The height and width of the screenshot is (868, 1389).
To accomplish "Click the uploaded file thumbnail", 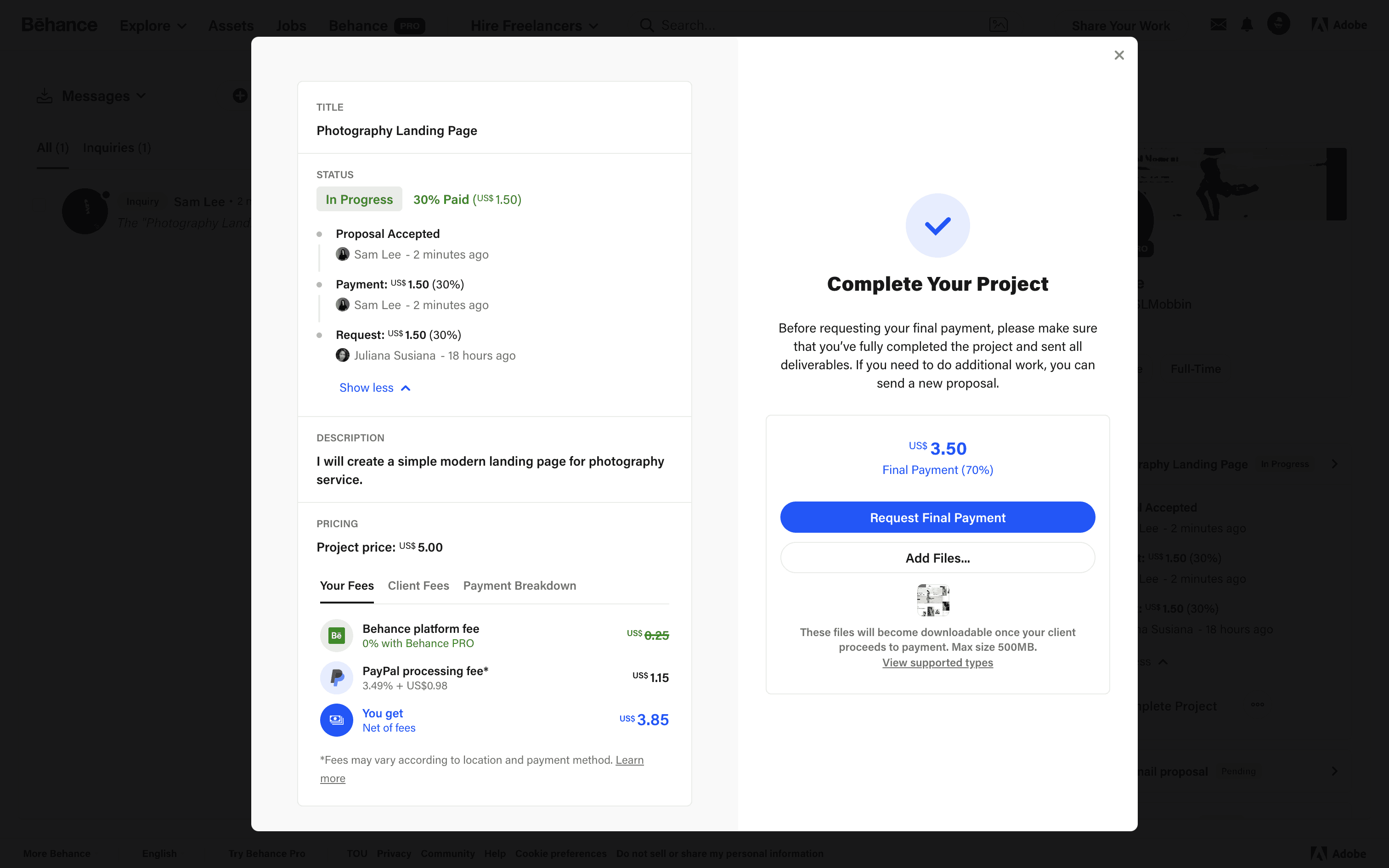I will tap(933, 600).
